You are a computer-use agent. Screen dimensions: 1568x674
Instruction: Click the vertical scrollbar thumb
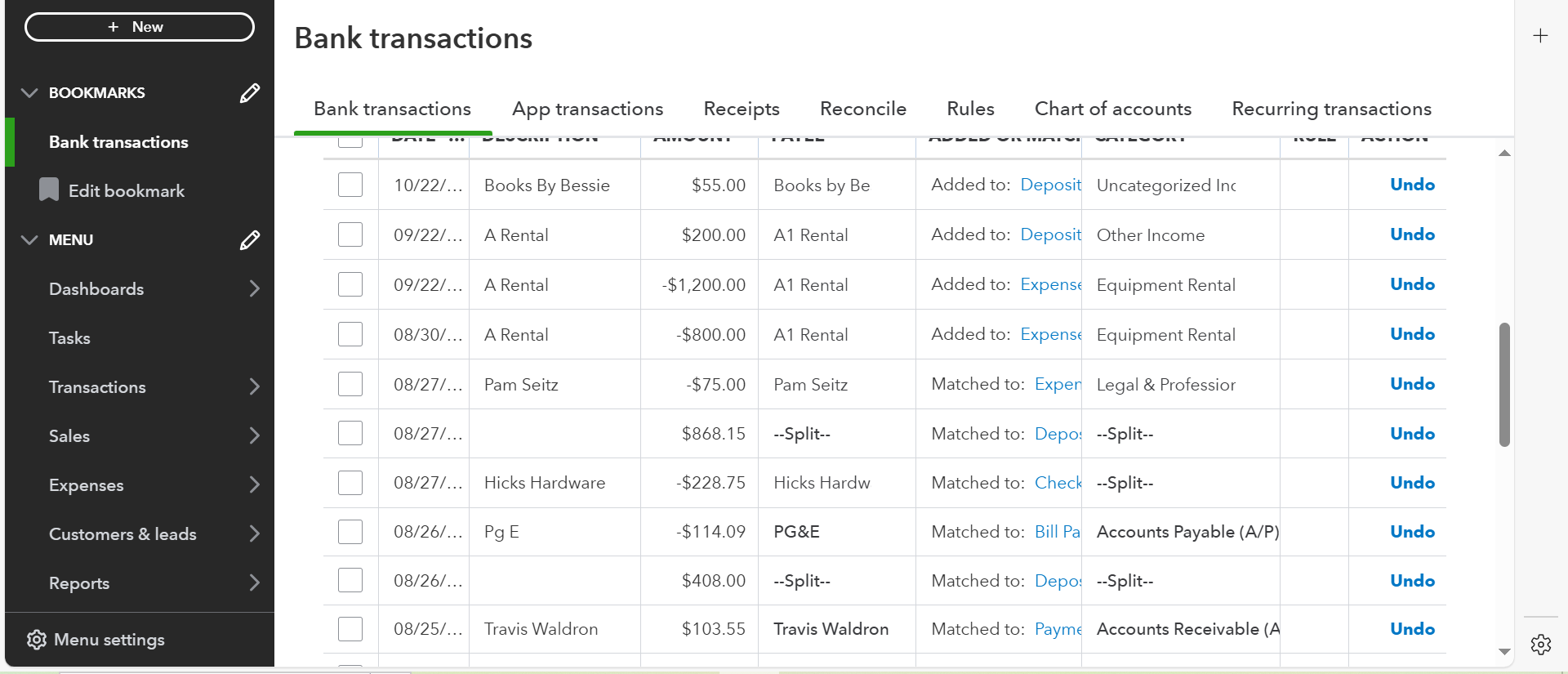1504,385
